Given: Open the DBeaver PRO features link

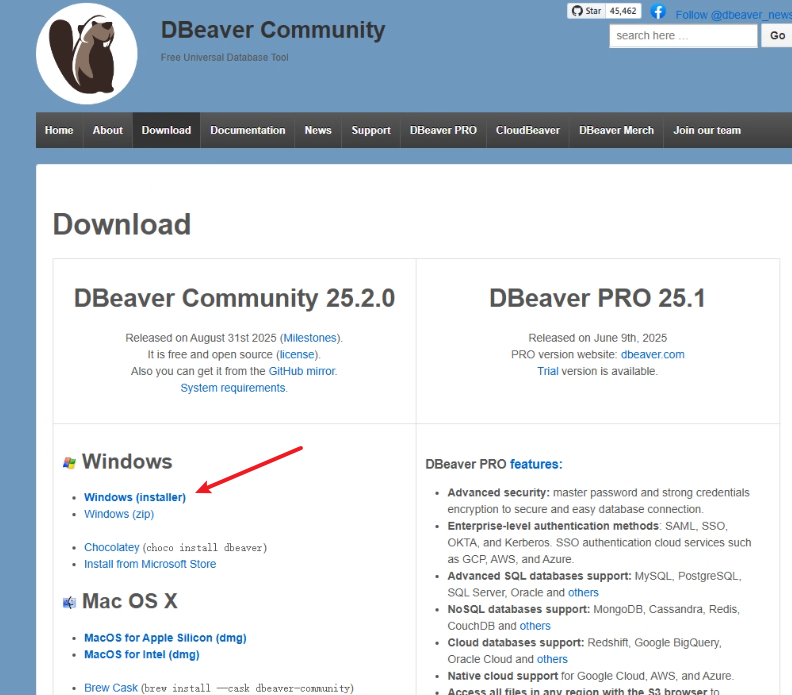Looking at the screenshot, I should (536, 464).
